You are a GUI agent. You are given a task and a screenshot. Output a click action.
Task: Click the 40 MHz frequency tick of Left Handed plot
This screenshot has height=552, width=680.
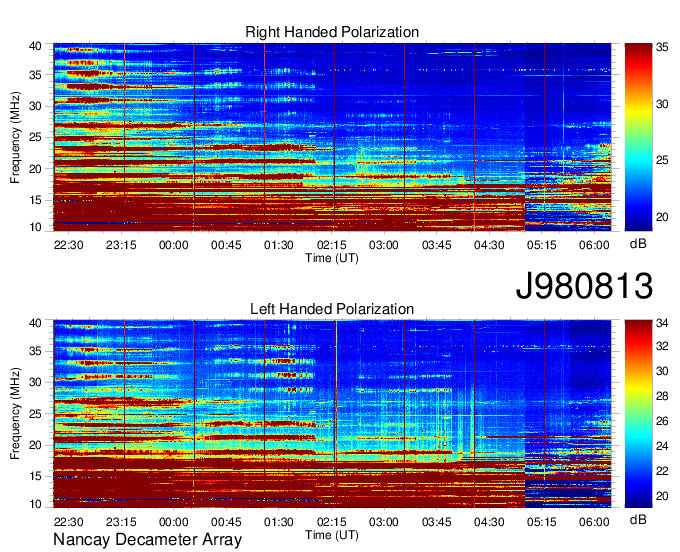[35, 323]
